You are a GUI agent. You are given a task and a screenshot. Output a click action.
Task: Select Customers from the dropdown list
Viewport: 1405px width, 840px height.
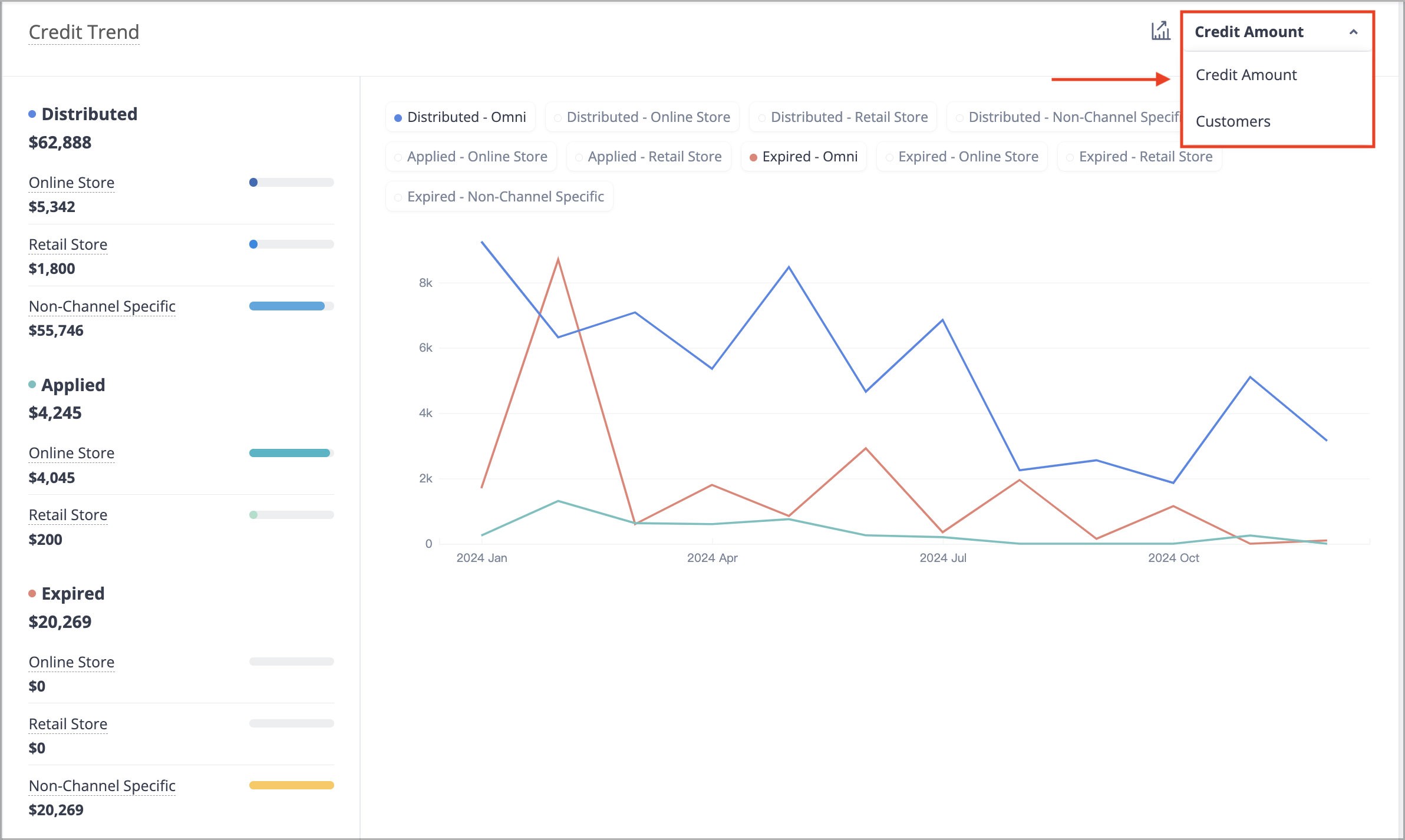[1233, 121]
